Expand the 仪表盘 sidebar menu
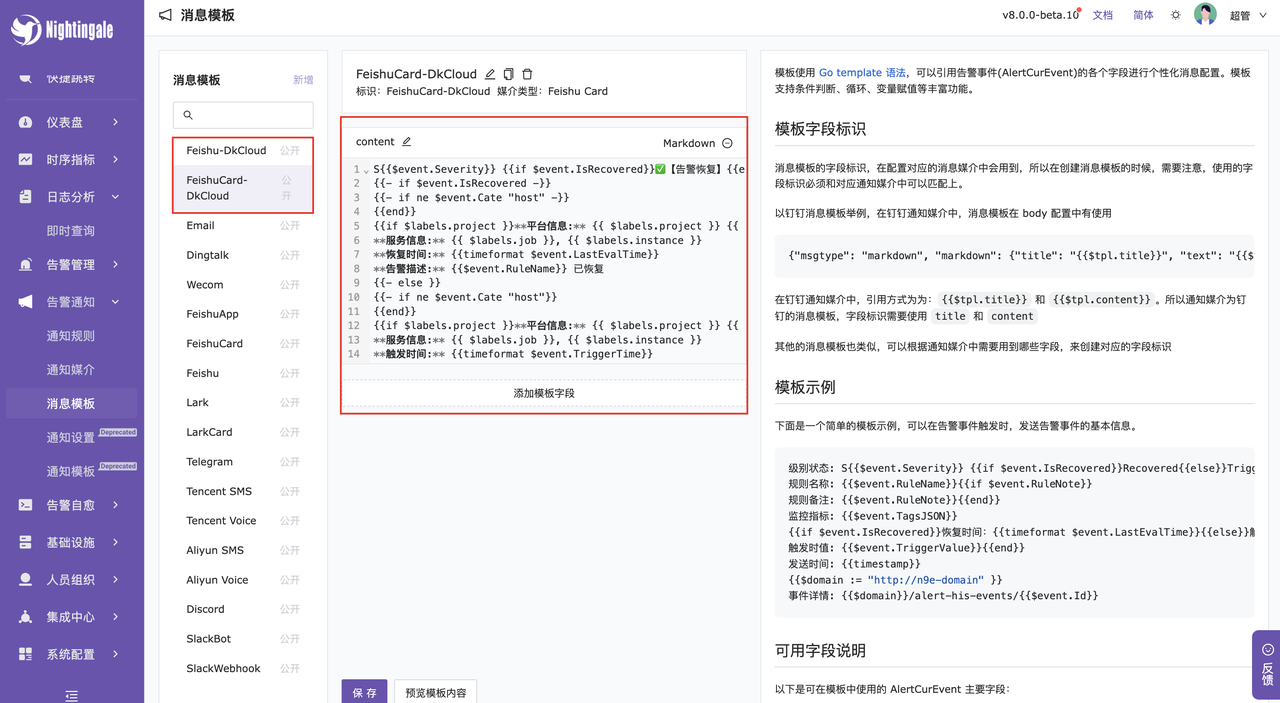The image size is (1280, 703). pyautogui.click(x=72, y=122)
